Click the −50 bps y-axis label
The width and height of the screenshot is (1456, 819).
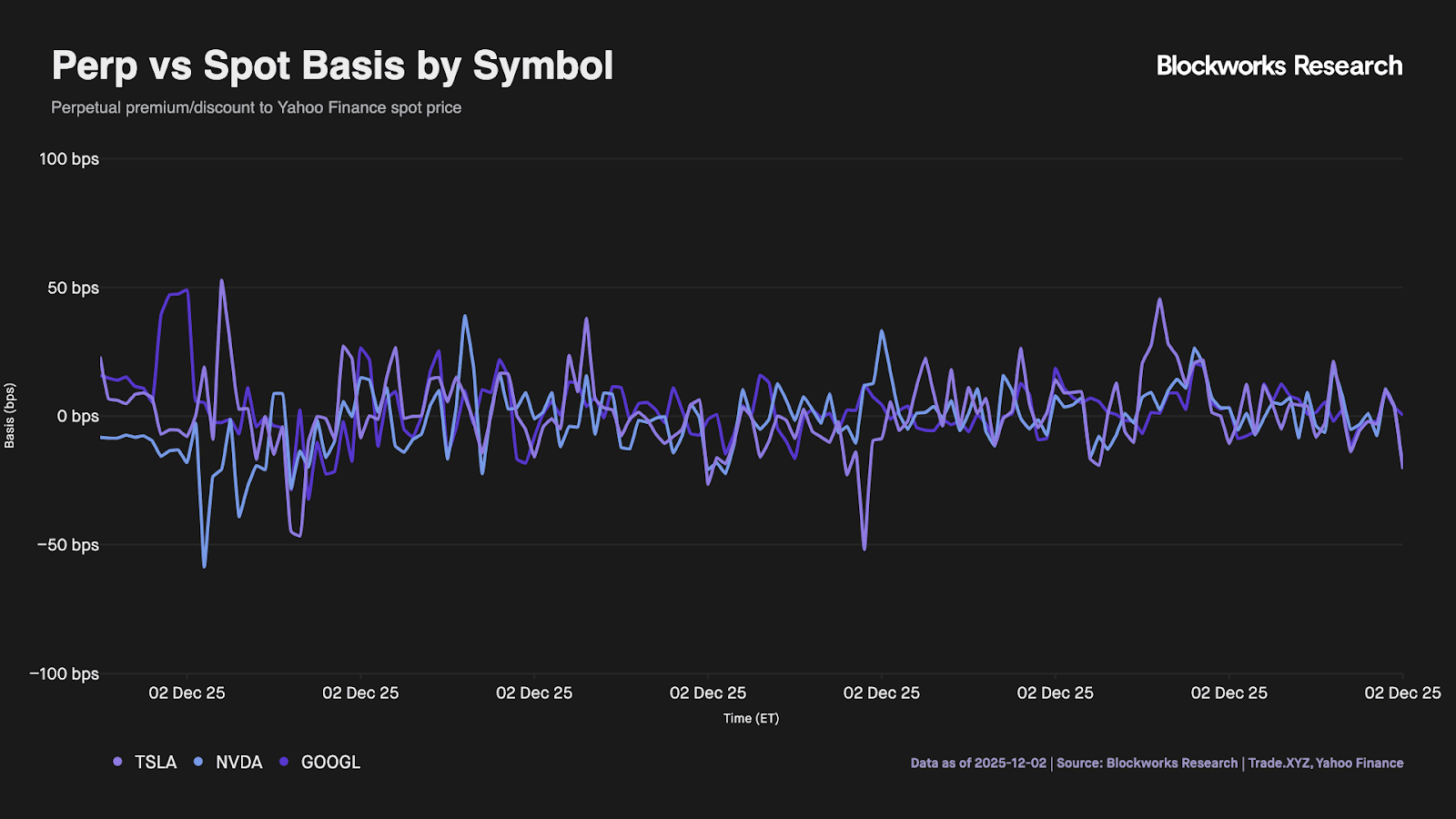click(67, 545)
